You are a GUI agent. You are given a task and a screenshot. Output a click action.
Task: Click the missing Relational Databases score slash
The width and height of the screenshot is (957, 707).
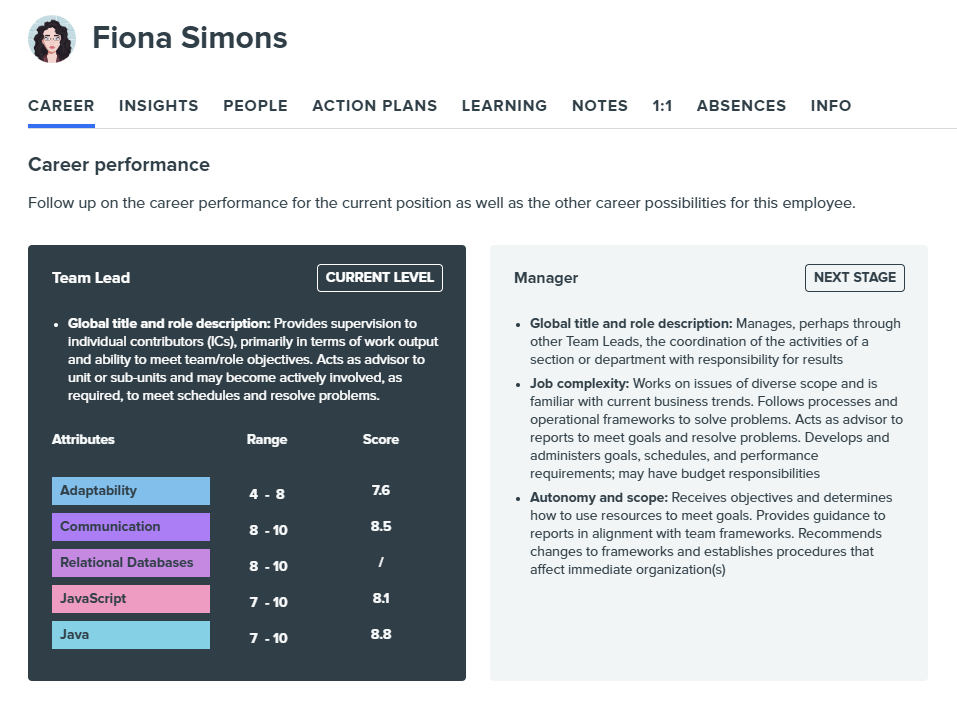[381, 562]
